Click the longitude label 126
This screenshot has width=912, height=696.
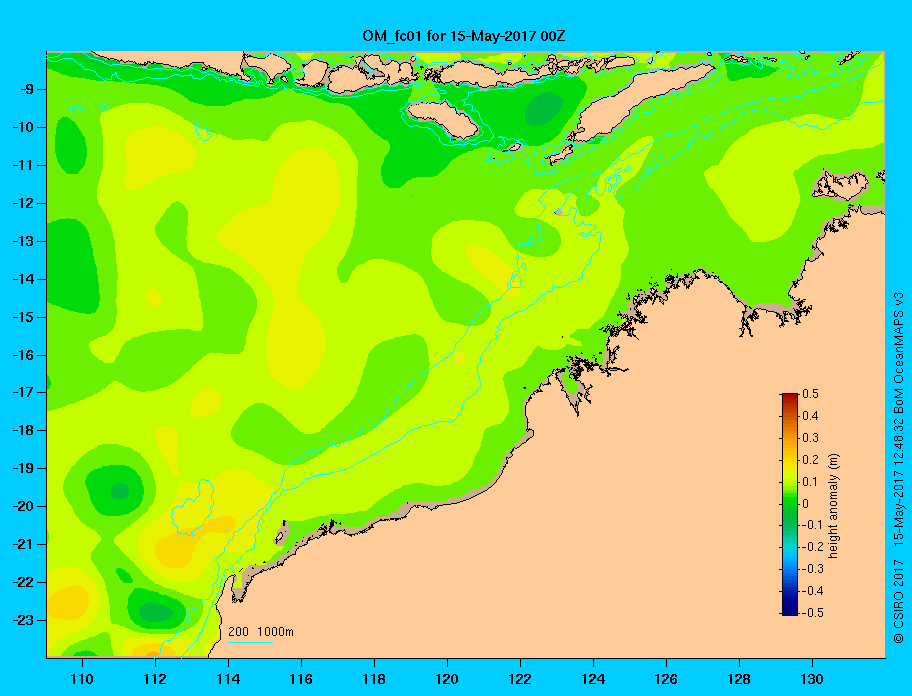[x=666, y=679]
